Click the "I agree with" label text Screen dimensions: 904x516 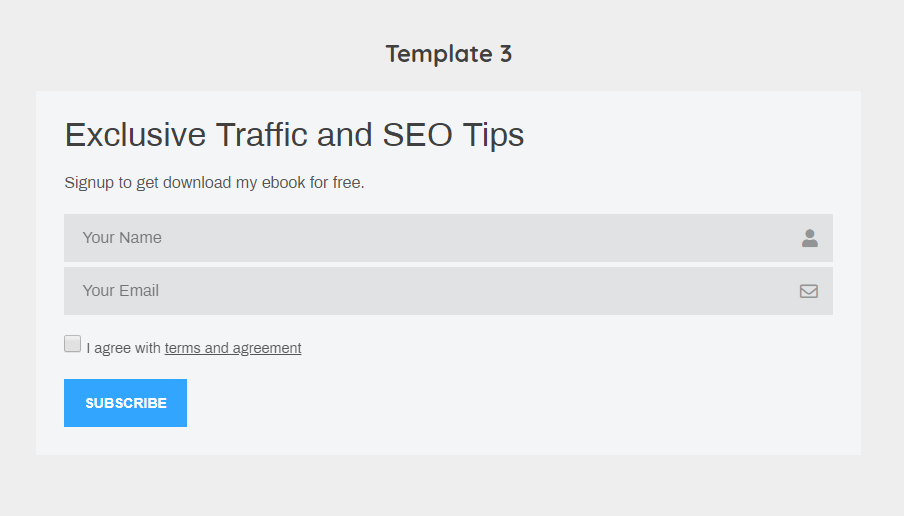(x=123, y=348)
